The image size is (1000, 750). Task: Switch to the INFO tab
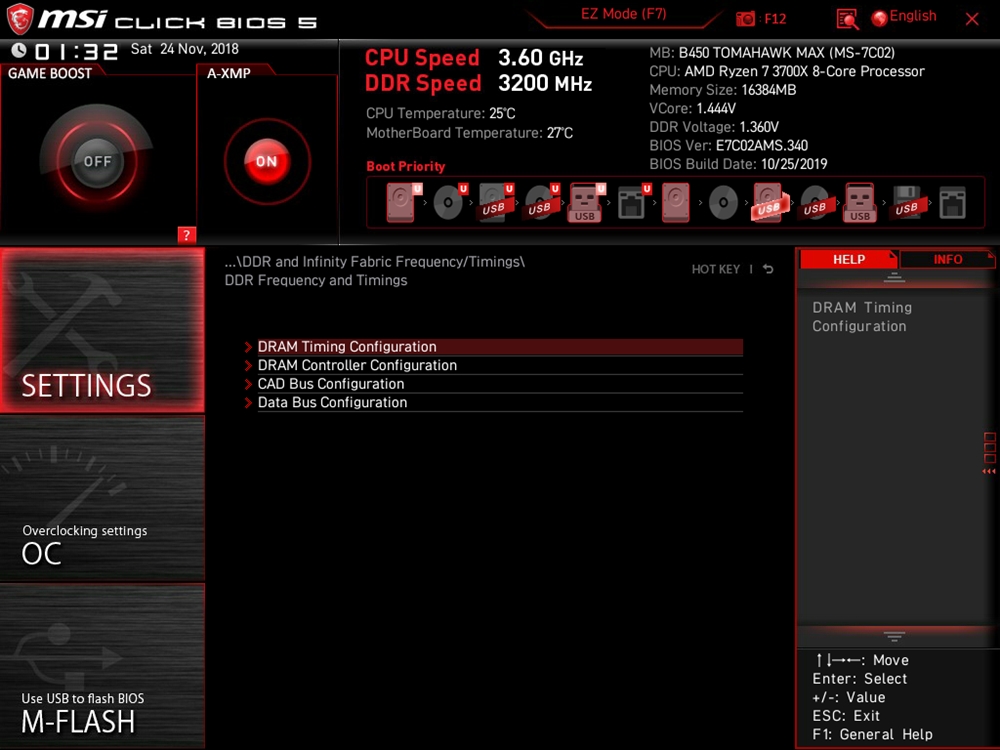tap(947, 260)
